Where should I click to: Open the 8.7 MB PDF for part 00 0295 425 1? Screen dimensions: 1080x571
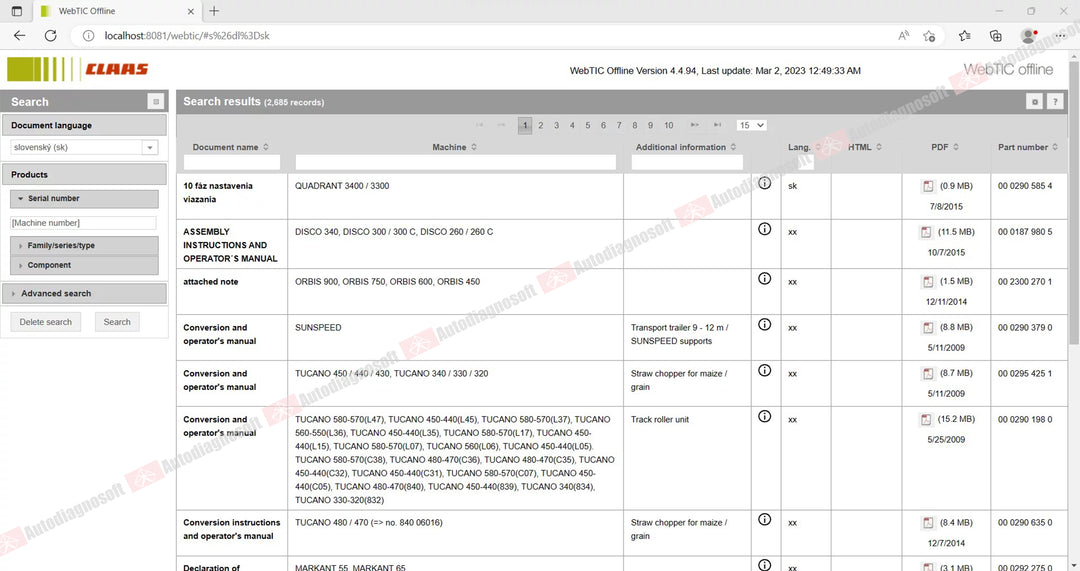(928, 373)
